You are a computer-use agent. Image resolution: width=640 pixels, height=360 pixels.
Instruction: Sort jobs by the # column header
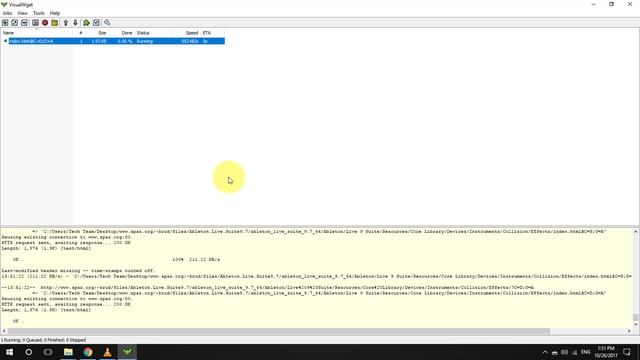pos(80,33)
